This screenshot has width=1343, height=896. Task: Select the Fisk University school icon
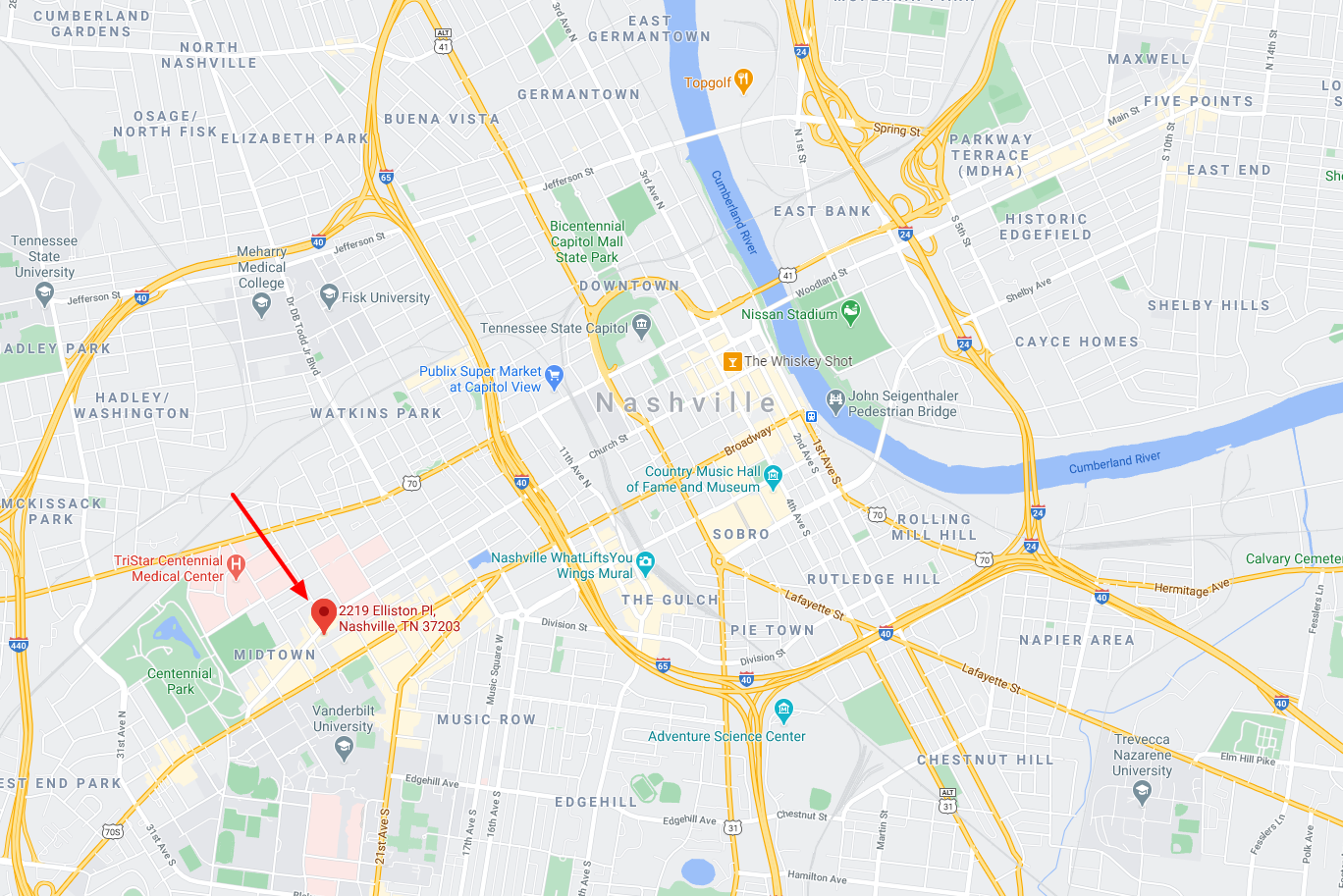click(330, 295)
